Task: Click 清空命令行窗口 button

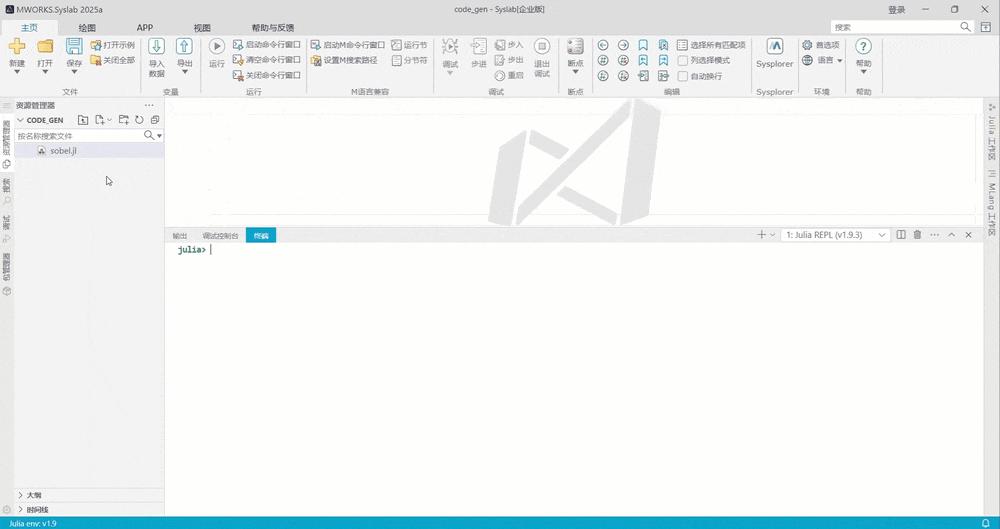Action: (x=267, y=60)
